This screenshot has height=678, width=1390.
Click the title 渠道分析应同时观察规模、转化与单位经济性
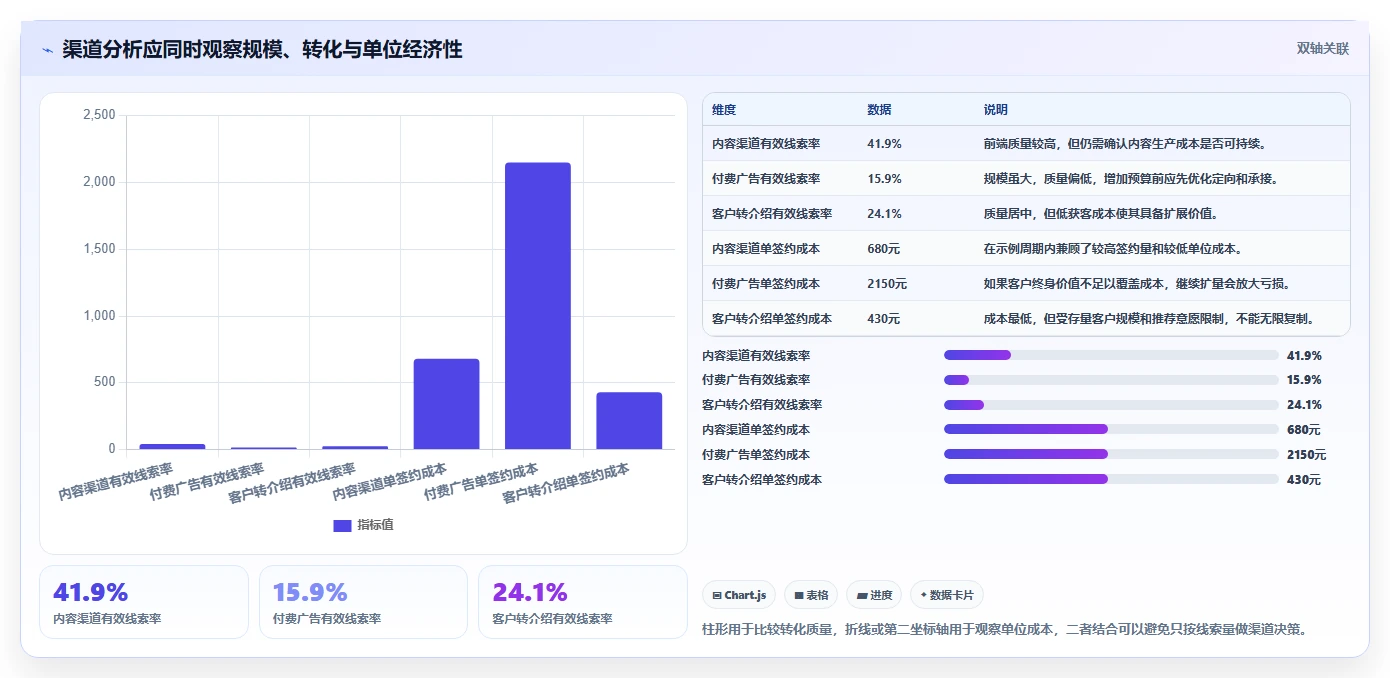click(262, 50)
